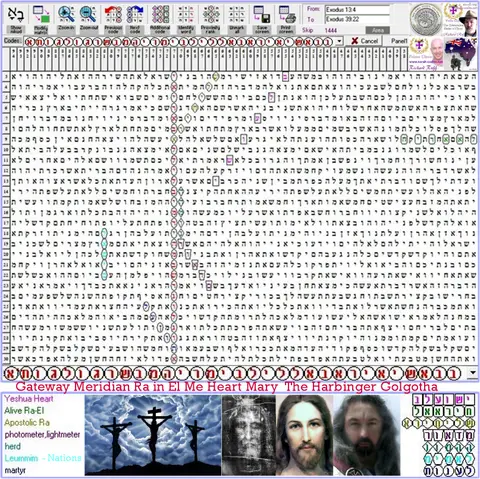Click the Australian flag image
Image resolution: width=480 pixels, height=479 pixels.
(461, 53)
